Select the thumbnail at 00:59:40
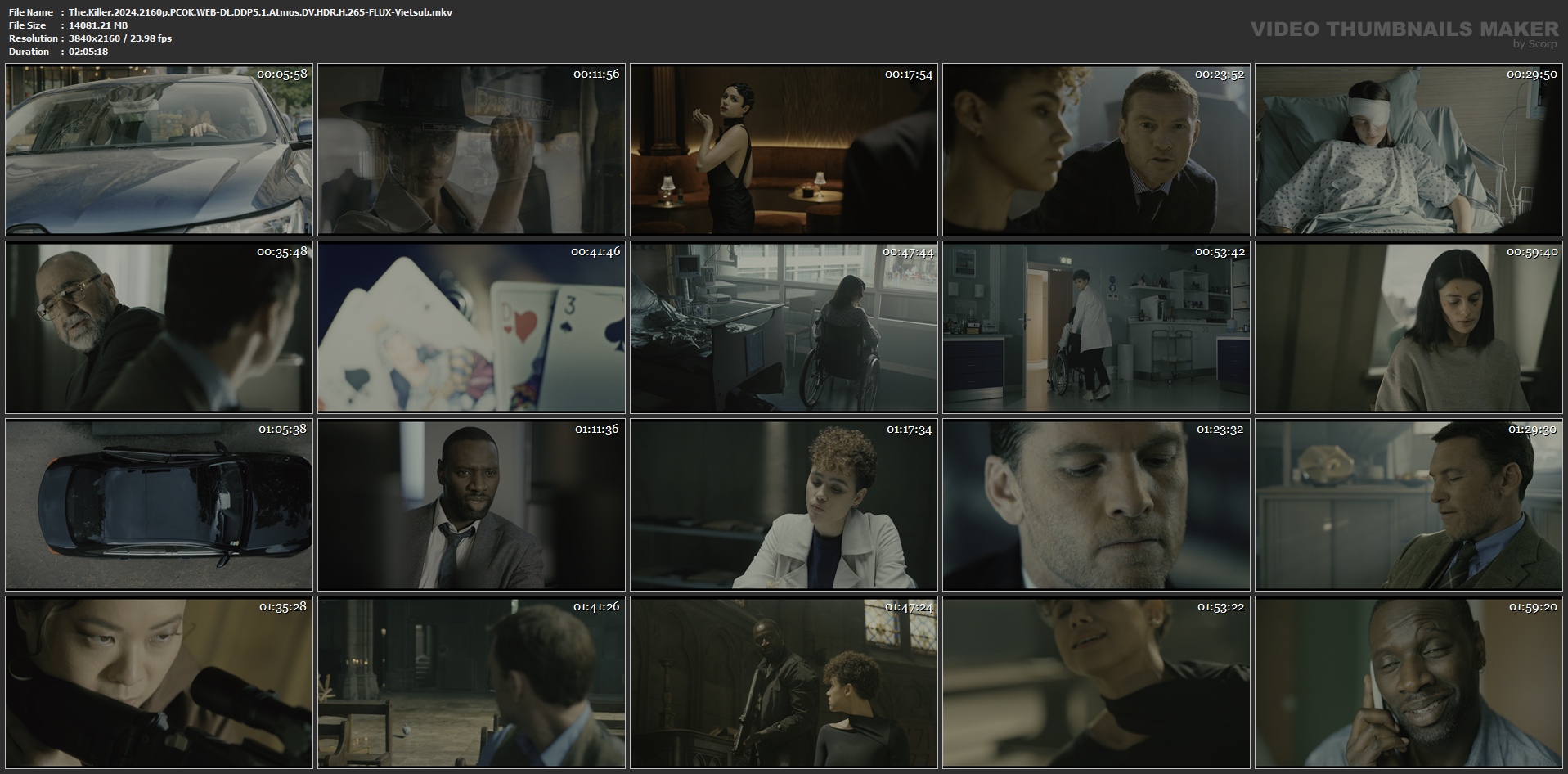The image size is (1568, 774). pyautogui.click(x=1409, y=327)
